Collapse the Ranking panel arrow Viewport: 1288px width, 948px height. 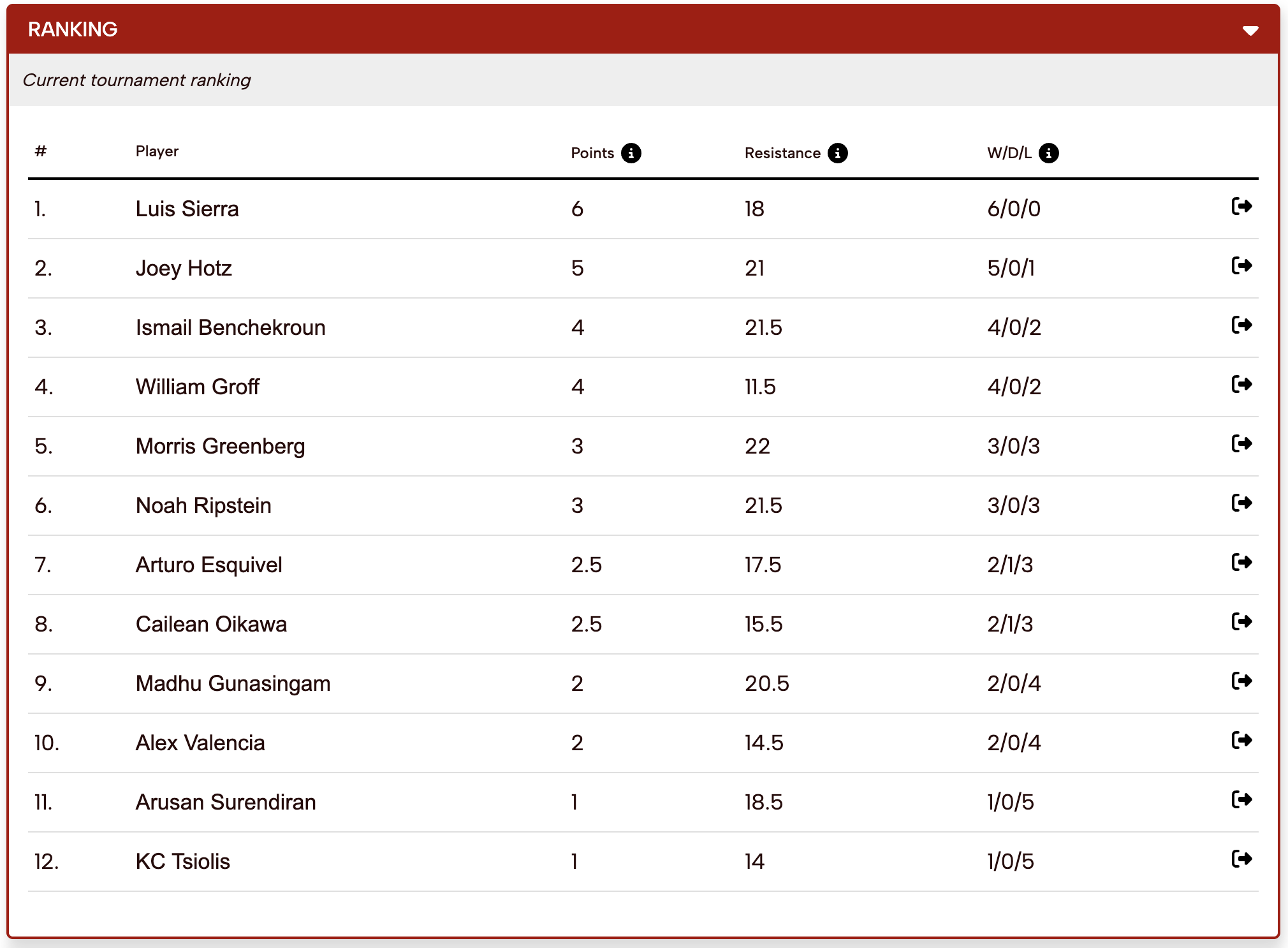click(1250, 31)
